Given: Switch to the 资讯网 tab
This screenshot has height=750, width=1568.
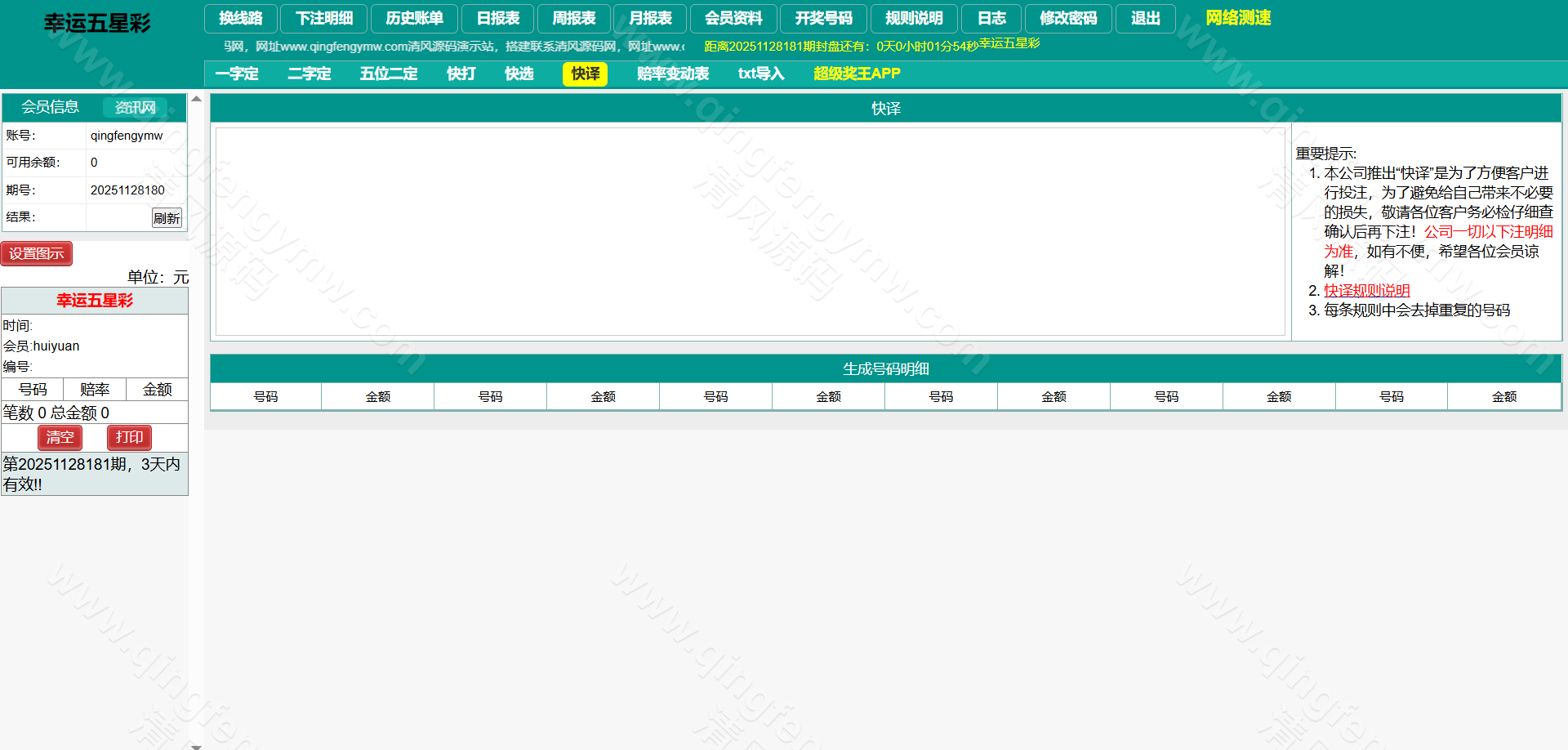Looking at the screenshot, I should (x=135, y=107).
